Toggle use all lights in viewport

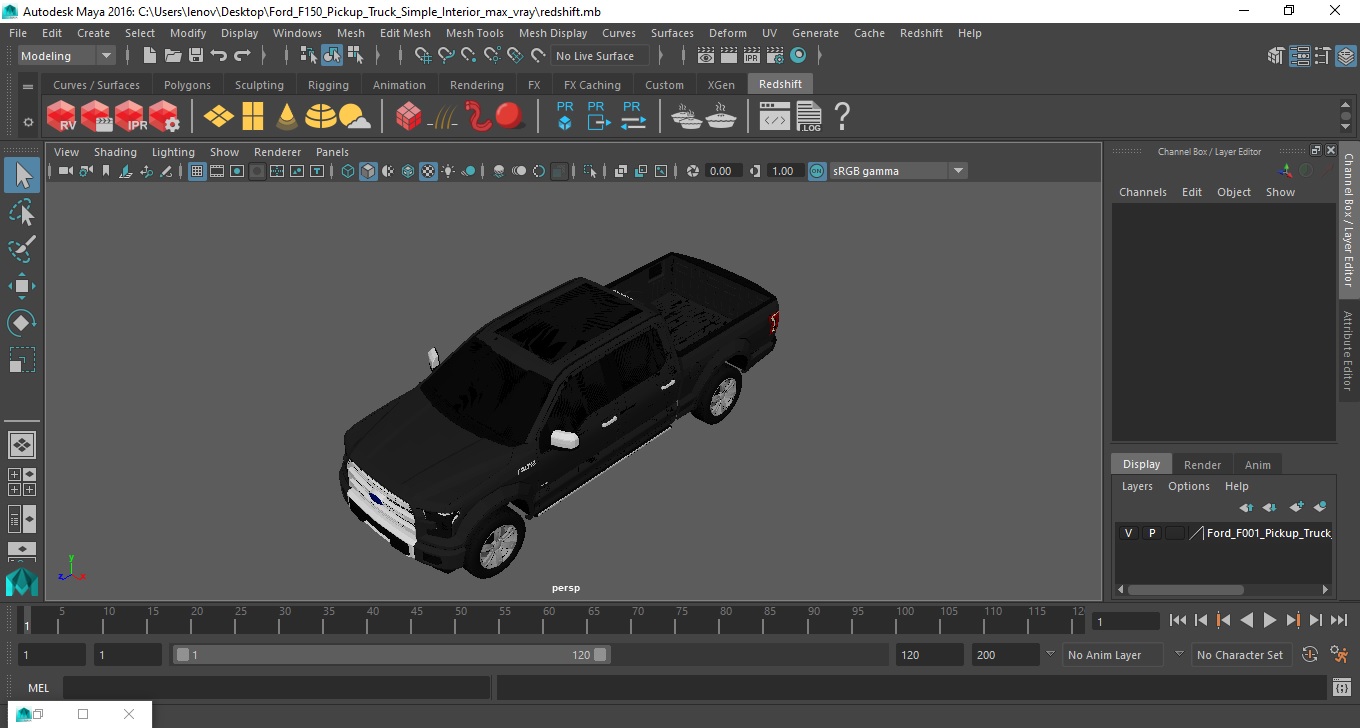point(448,171)
